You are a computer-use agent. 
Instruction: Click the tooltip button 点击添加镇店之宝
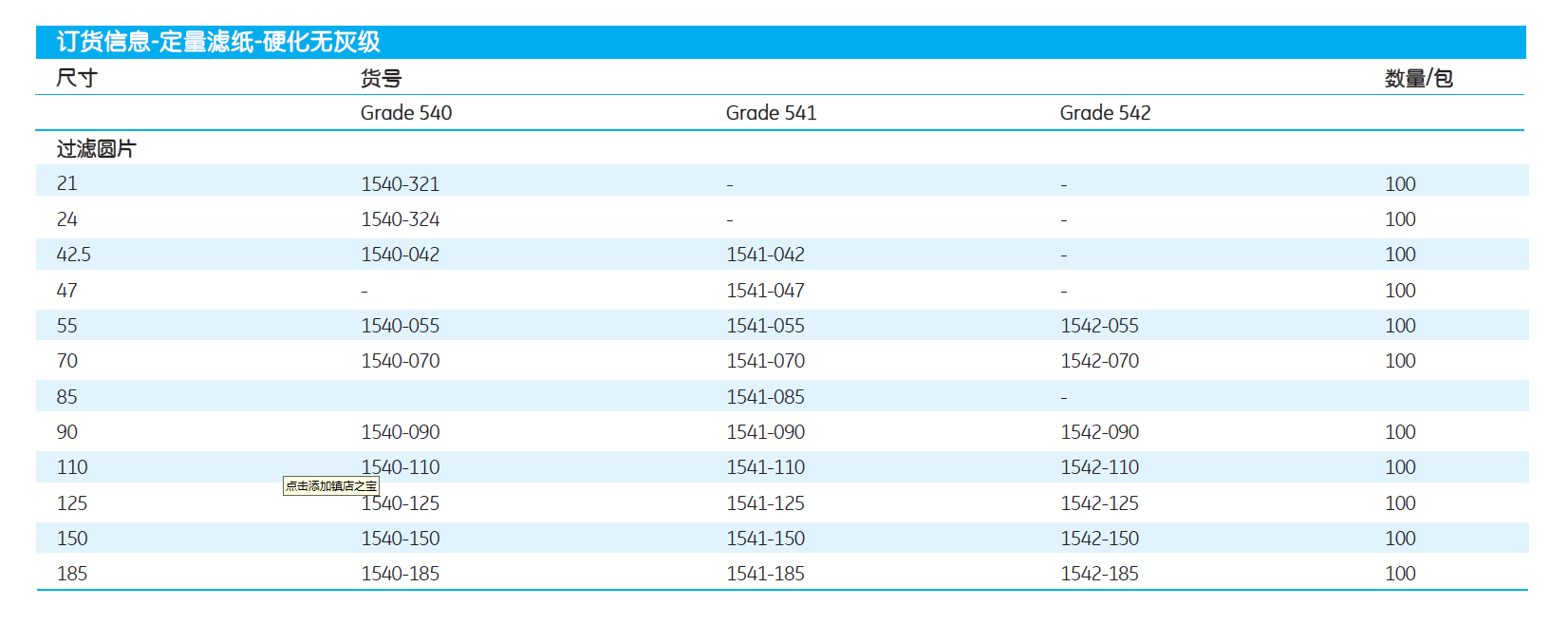[x=331, y=485]
